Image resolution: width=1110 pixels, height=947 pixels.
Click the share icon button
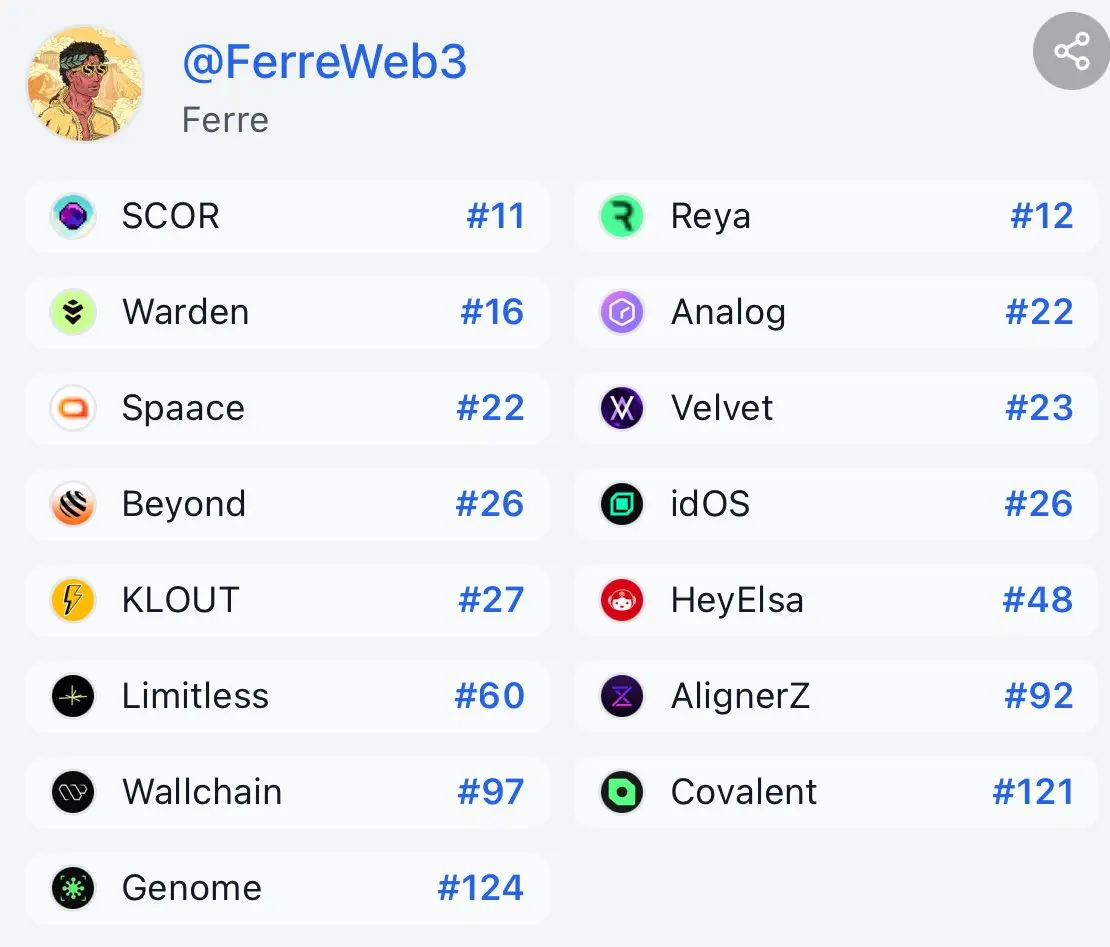coord(1071,51)
